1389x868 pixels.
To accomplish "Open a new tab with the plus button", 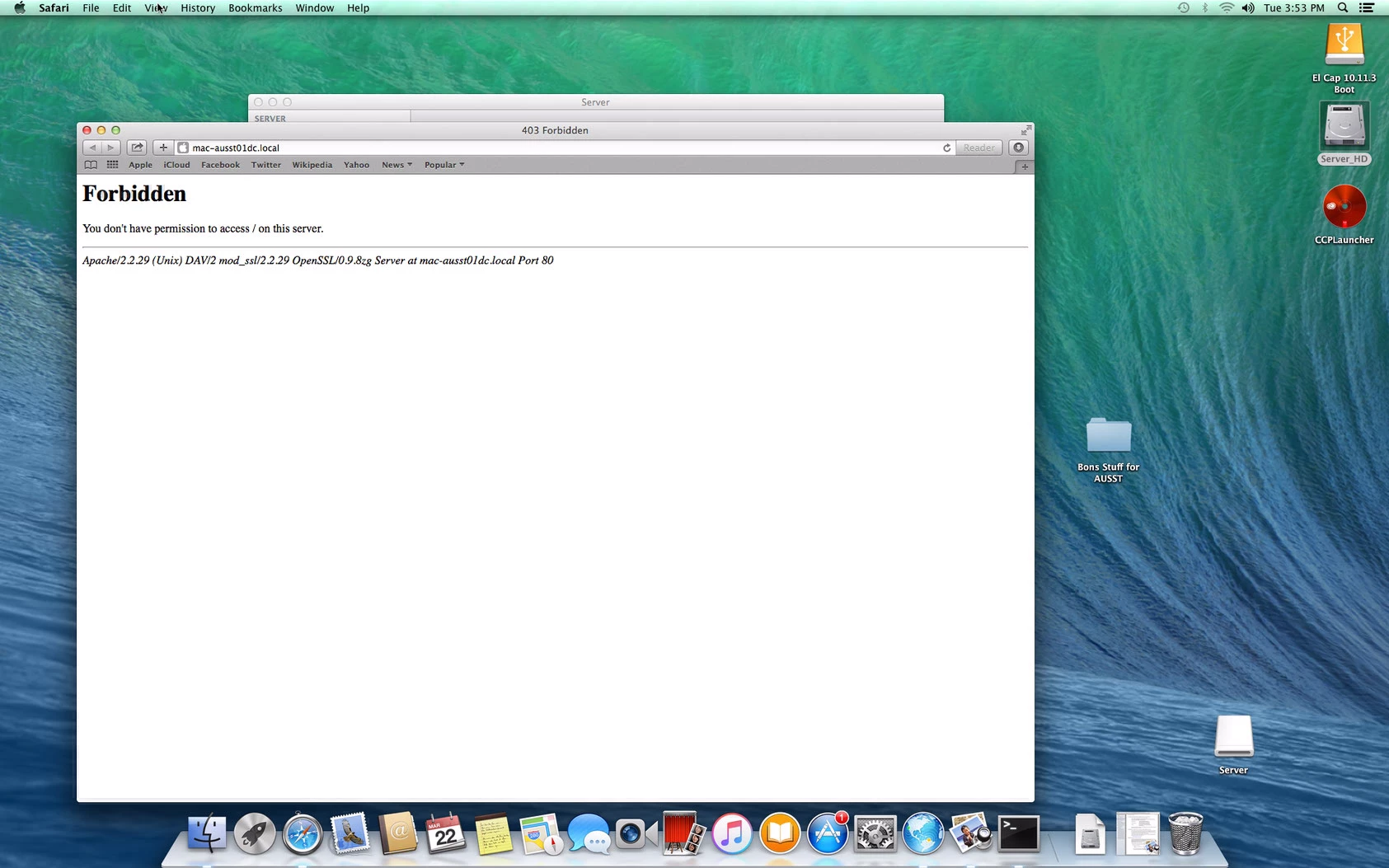I will coord(1025,167).
